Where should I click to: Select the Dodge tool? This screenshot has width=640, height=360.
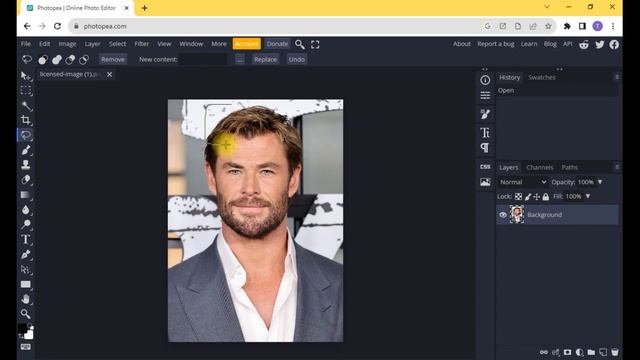(x=26, y=224)
